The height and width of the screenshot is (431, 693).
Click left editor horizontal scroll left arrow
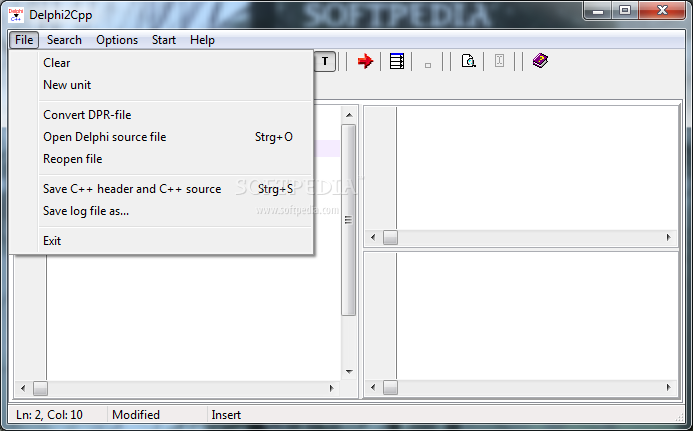click(23, 389)
